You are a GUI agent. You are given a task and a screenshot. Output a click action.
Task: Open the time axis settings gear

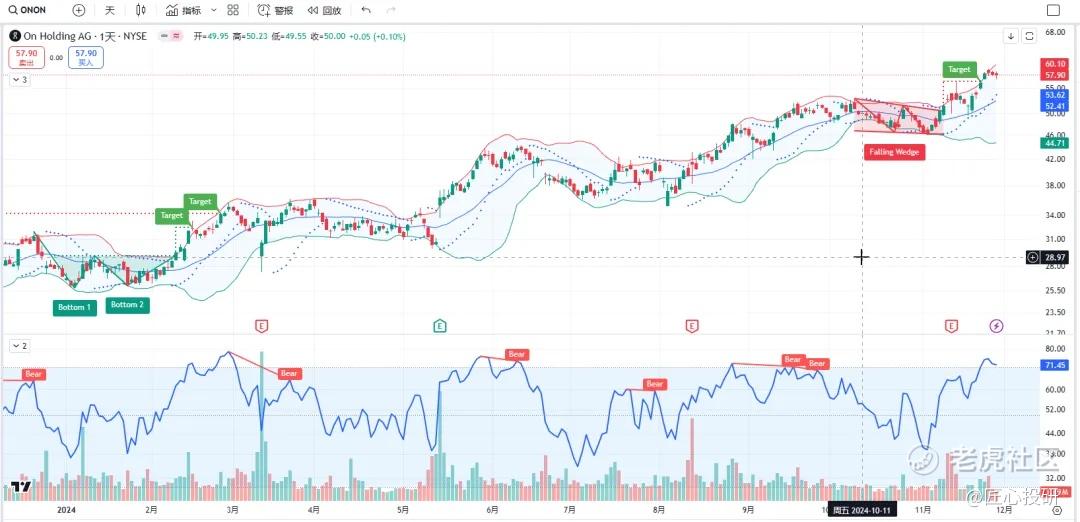tap(1057, 509)
